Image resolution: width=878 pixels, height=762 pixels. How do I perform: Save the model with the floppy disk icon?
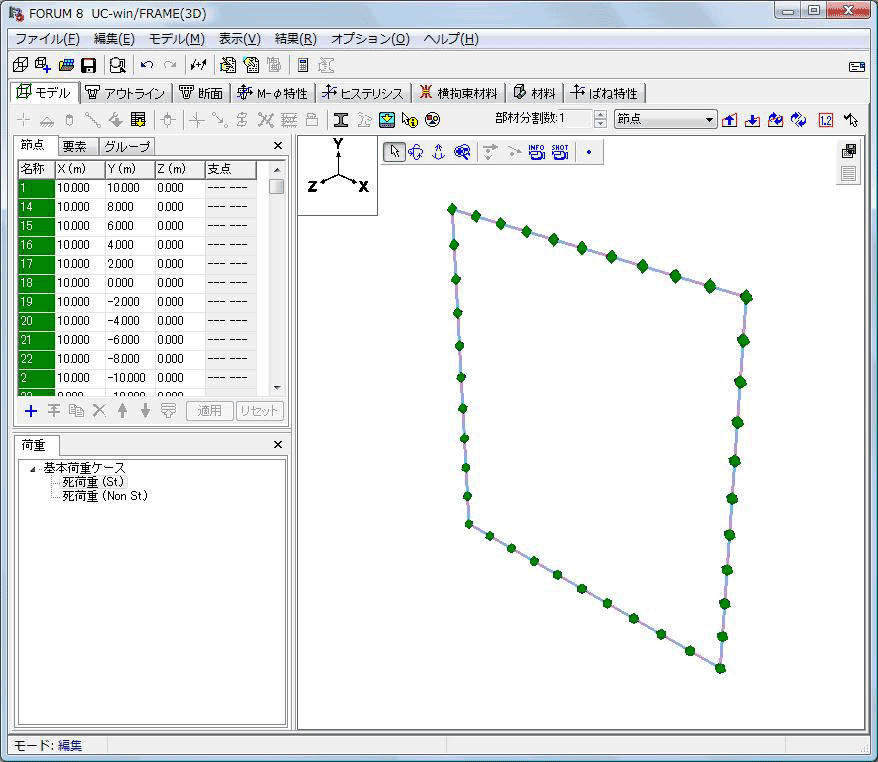pos(88,66)
